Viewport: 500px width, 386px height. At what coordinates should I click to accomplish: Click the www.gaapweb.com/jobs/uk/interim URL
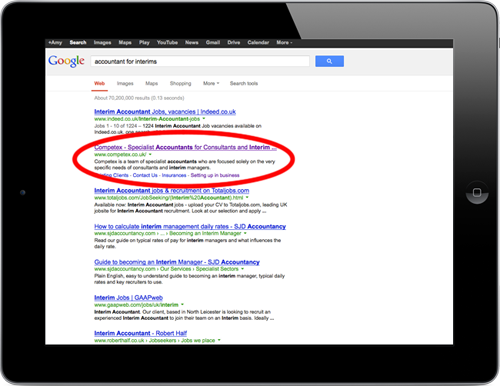click(x=136, y=305)
